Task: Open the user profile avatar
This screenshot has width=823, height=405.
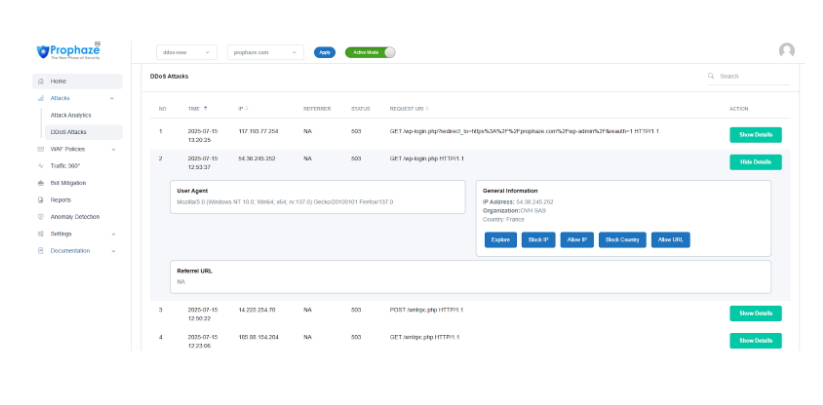Action: 786,51
